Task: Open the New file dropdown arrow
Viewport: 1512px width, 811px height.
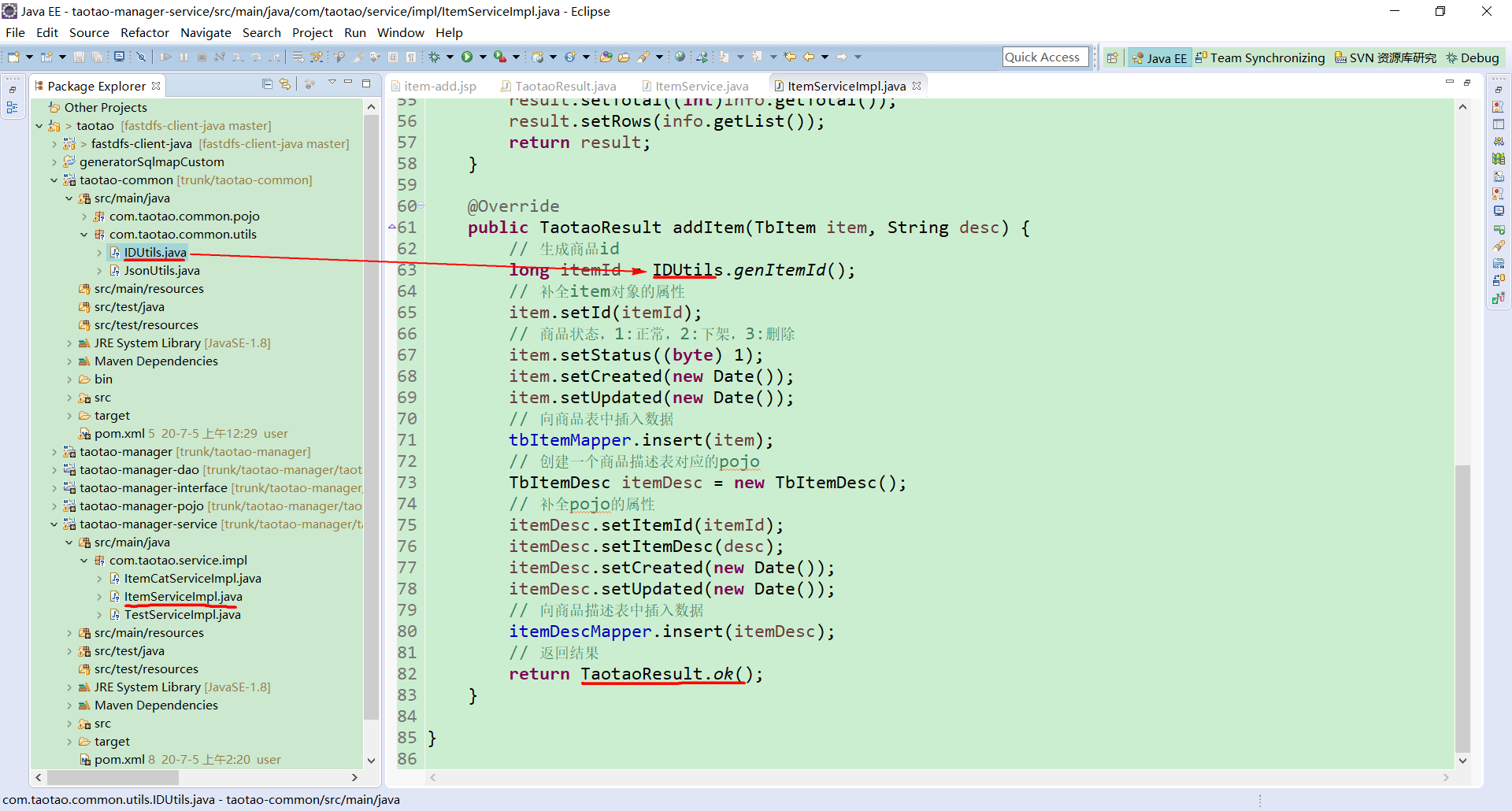Action: click(x=29, y=57)
